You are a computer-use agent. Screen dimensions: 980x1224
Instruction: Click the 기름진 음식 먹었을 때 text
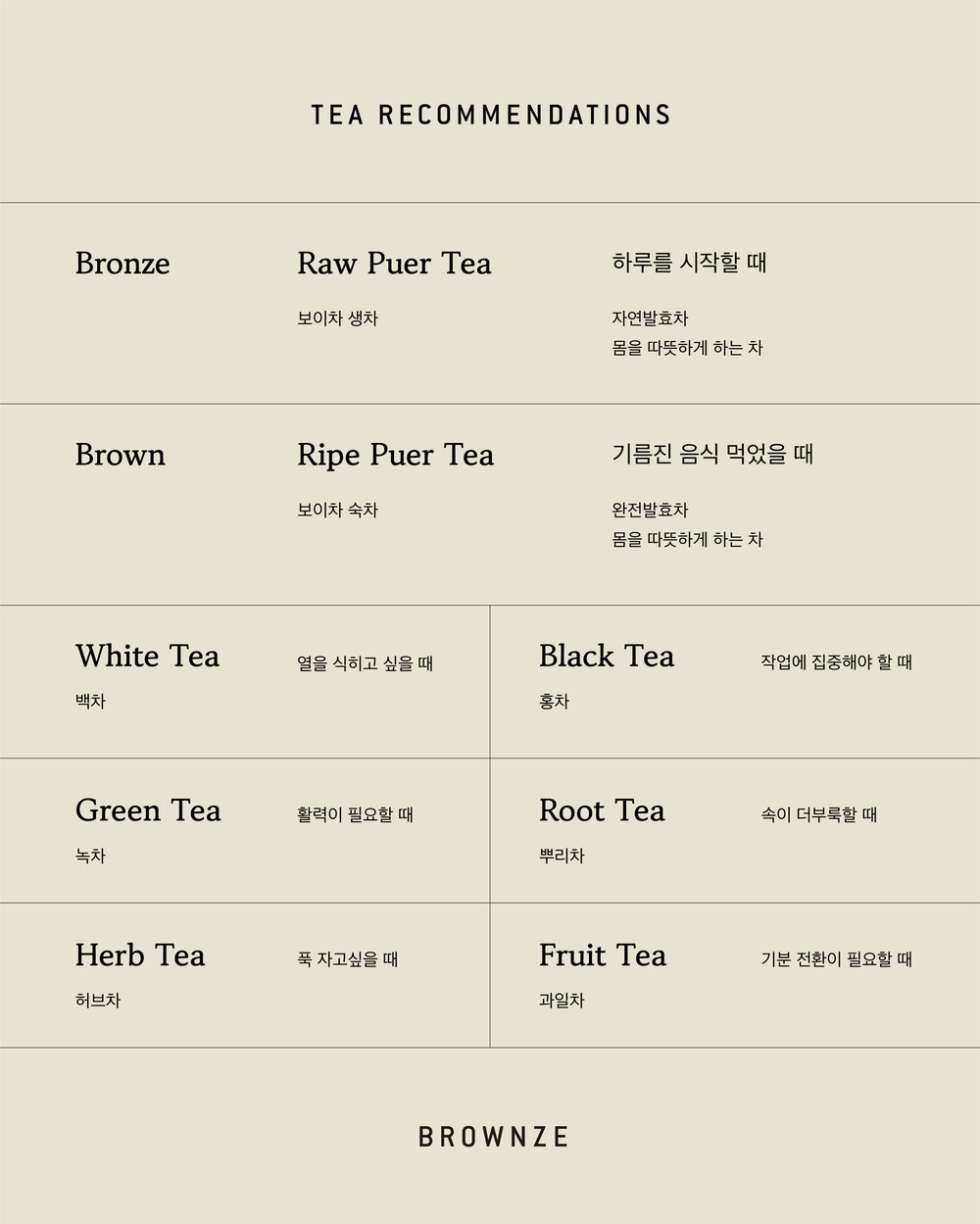point(712,454)
